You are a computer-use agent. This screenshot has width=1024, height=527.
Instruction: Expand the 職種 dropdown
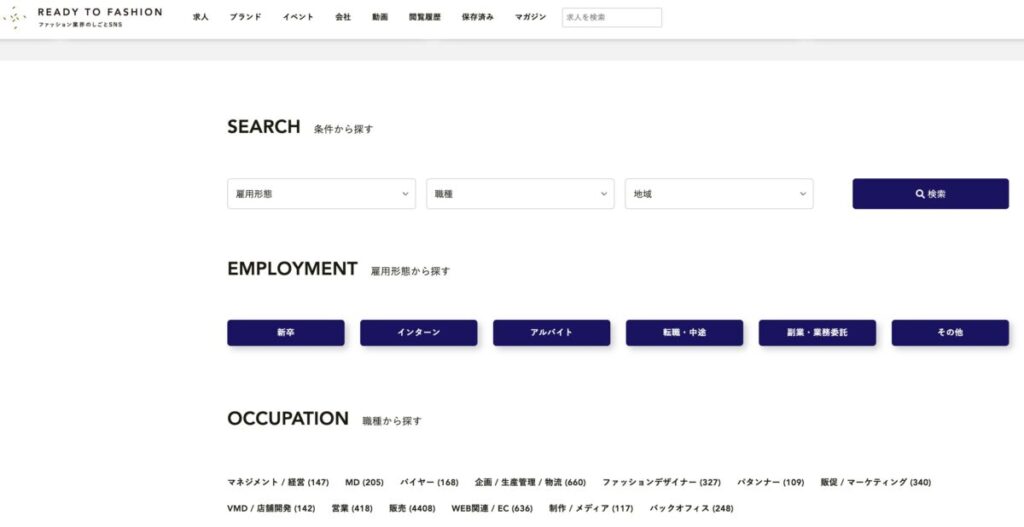(520, 194)
